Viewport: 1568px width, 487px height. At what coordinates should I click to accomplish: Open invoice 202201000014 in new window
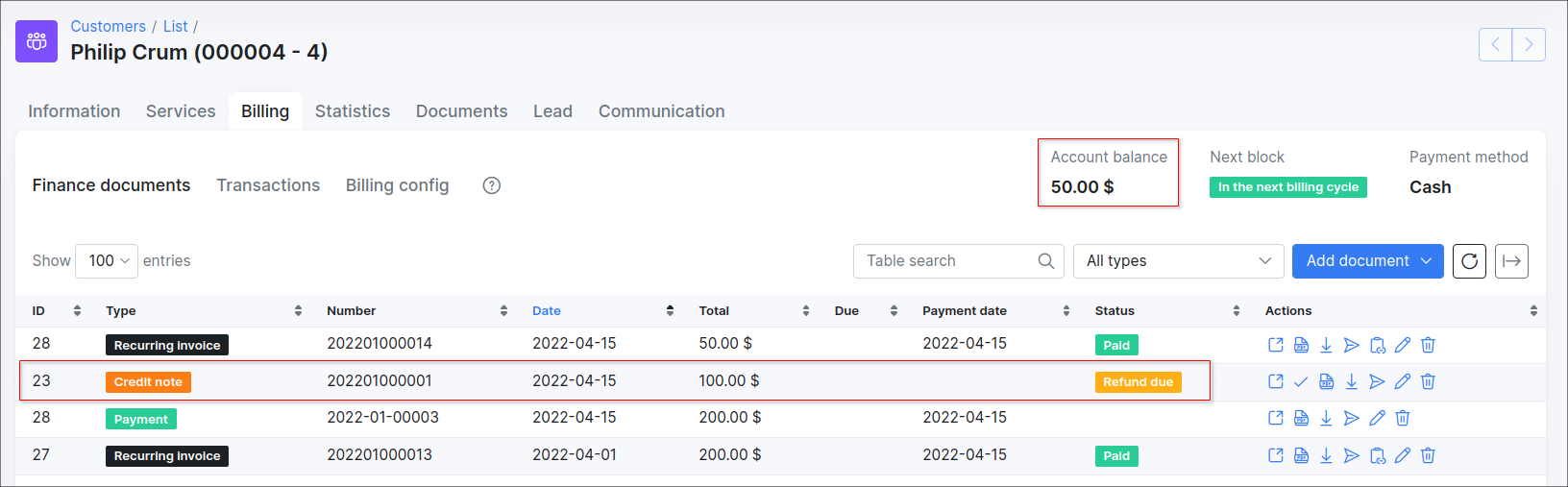(1276, 345)
